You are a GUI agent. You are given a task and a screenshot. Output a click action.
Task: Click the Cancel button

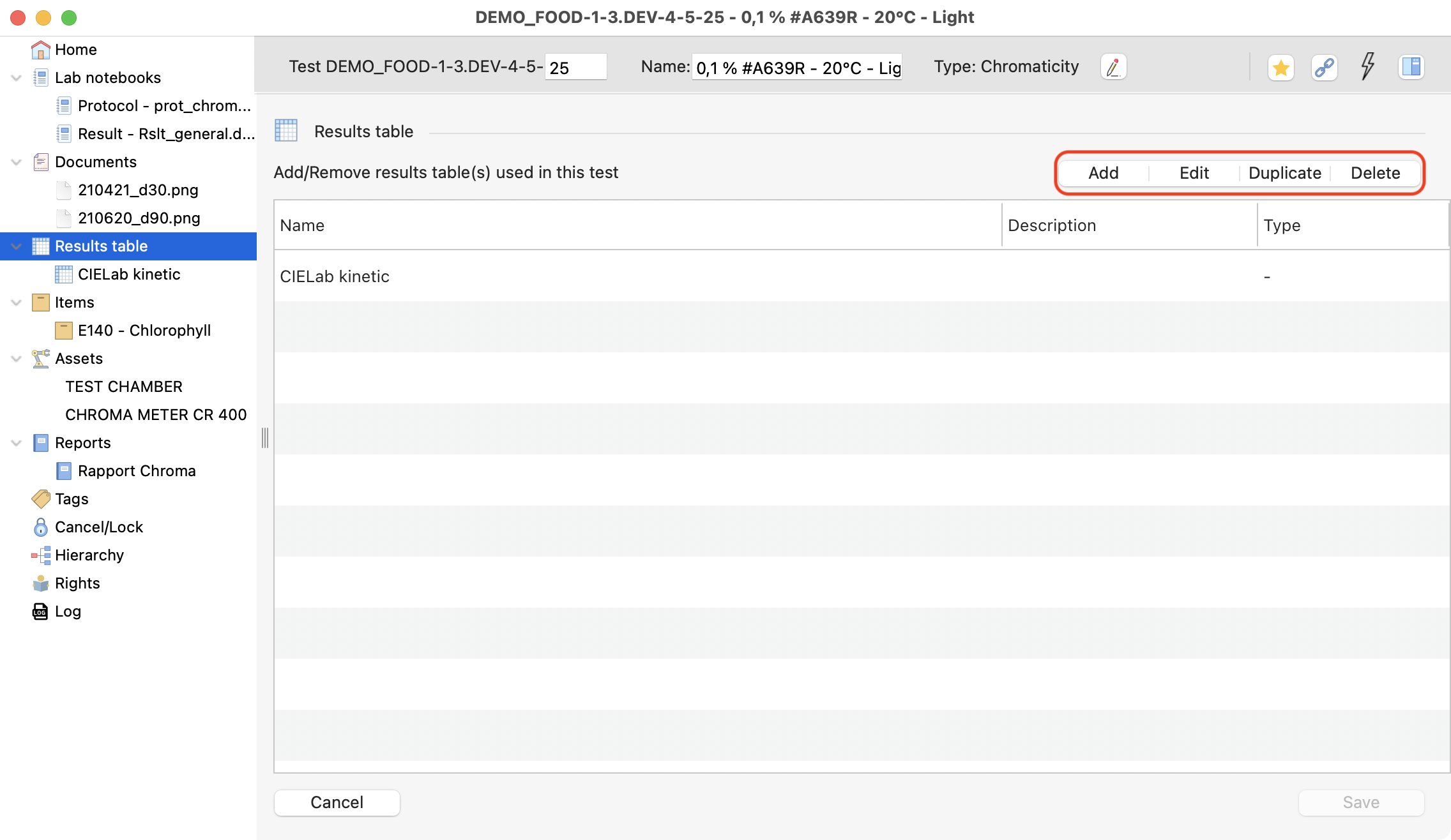[337, 802]
